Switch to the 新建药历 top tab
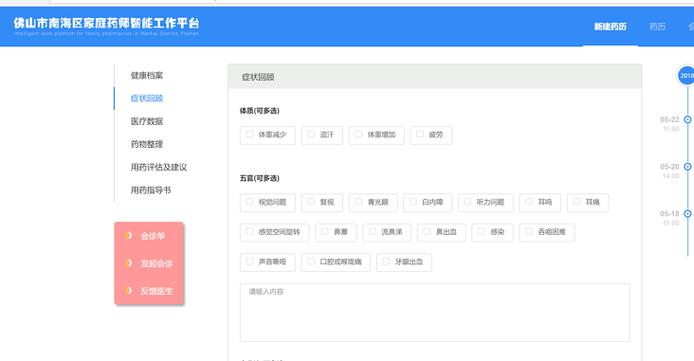Screen dimensions: 694x361 pyautogui.click(x=610, y=27)
